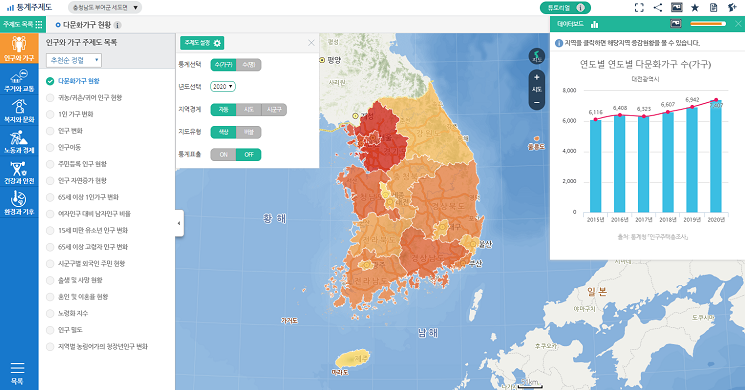This screenshot has height=390, width=745.
Task: Open the 주거와 교통 category icon
Action: pyautogui.click(x=19, y=79)
